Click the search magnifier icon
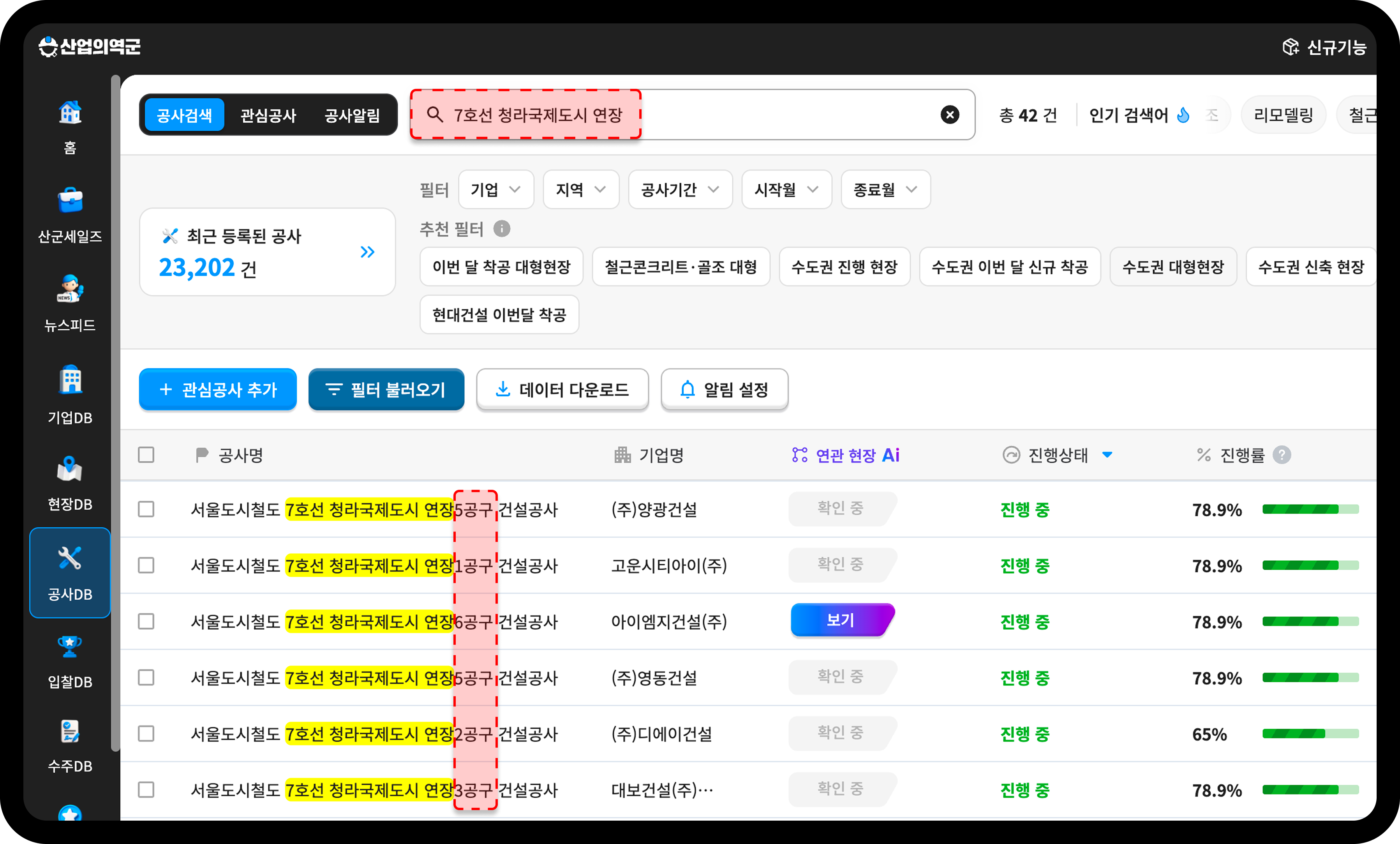Screen dimensions: 1400x844 tap(435, 115)
